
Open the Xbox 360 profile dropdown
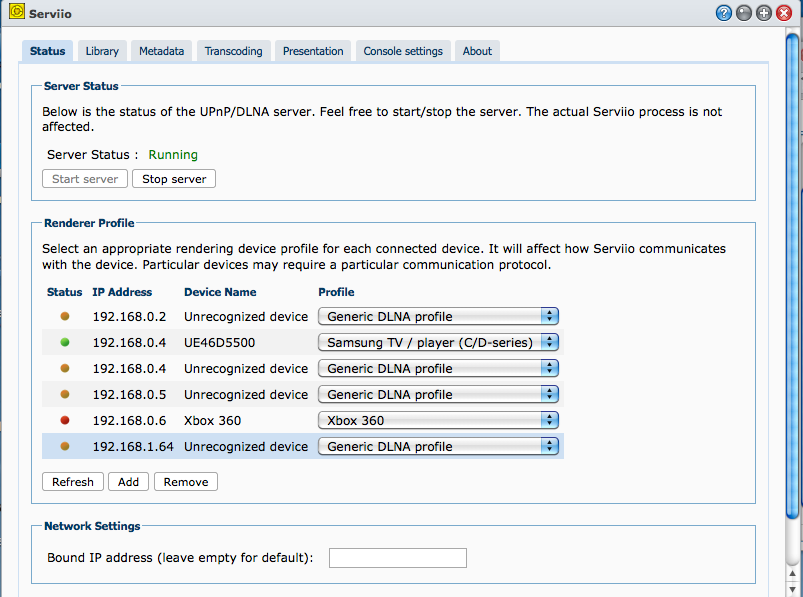(438, 420)
